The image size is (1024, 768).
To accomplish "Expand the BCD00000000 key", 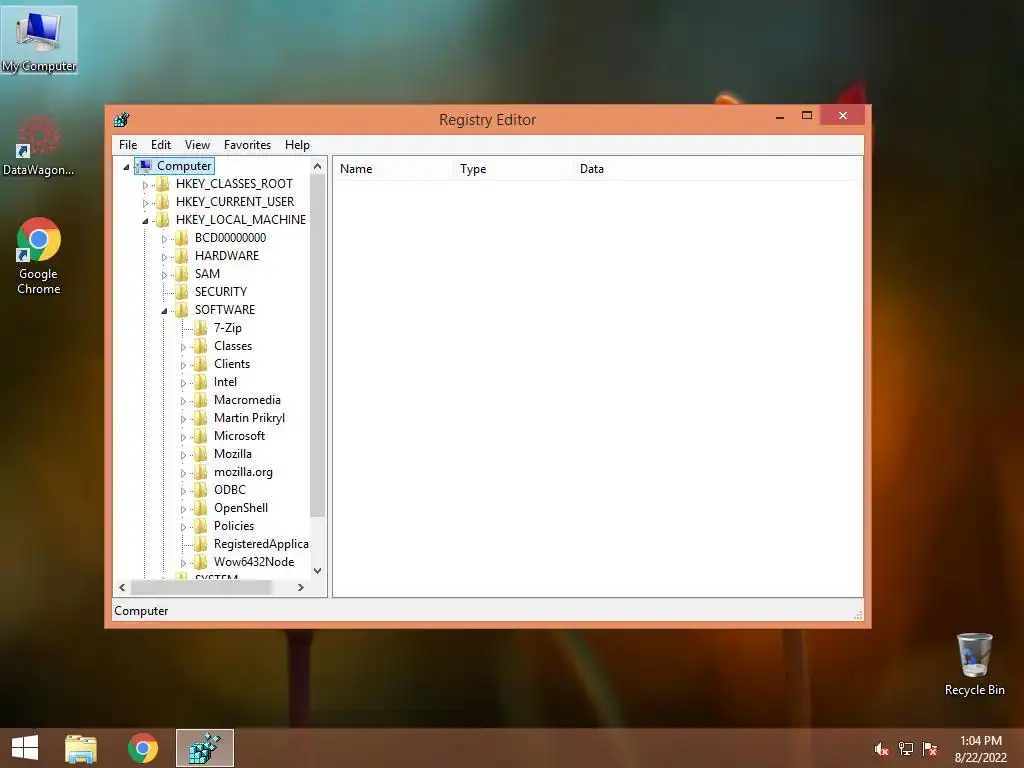I will [x=164, y=239].
